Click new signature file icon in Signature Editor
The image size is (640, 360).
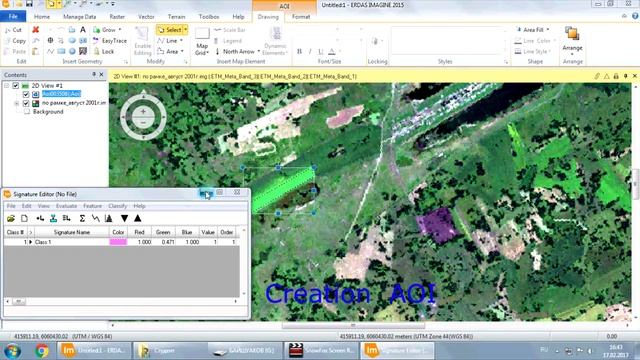tap(24, 218)
